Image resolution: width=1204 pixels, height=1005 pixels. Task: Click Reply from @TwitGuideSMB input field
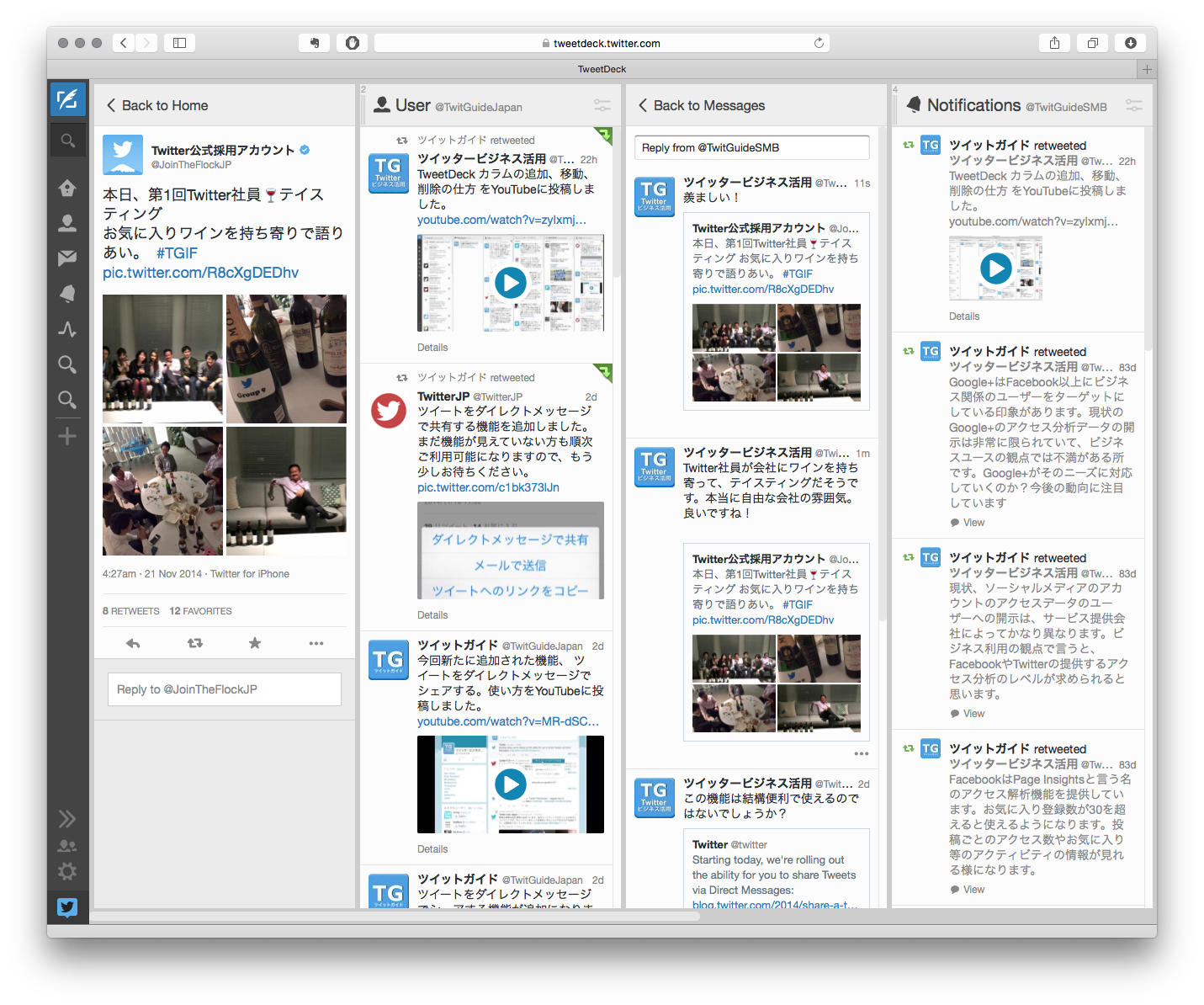[752, 147]
